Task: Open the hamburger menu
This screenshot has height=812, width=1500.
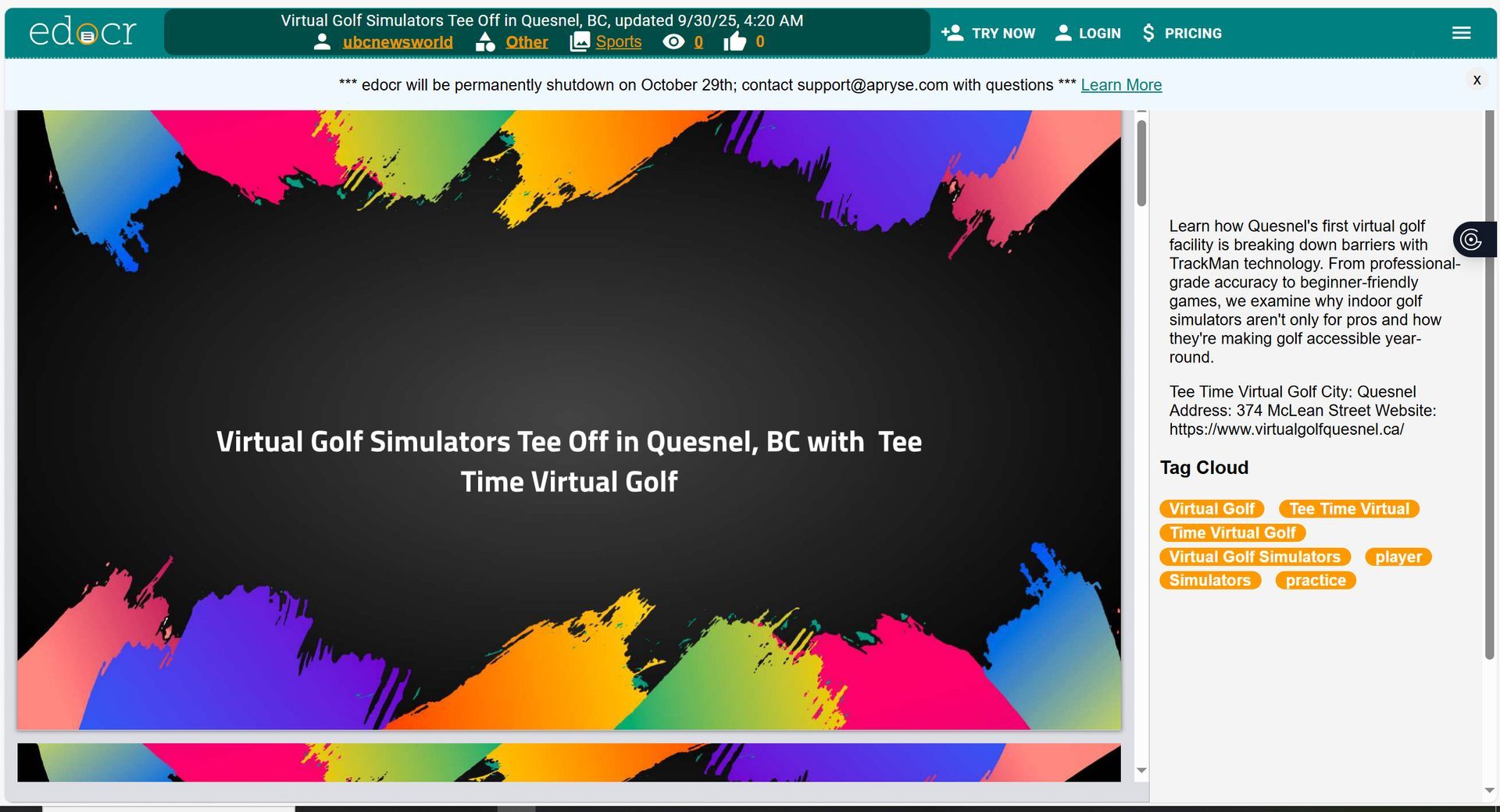Action: [x=1462, y=33]
